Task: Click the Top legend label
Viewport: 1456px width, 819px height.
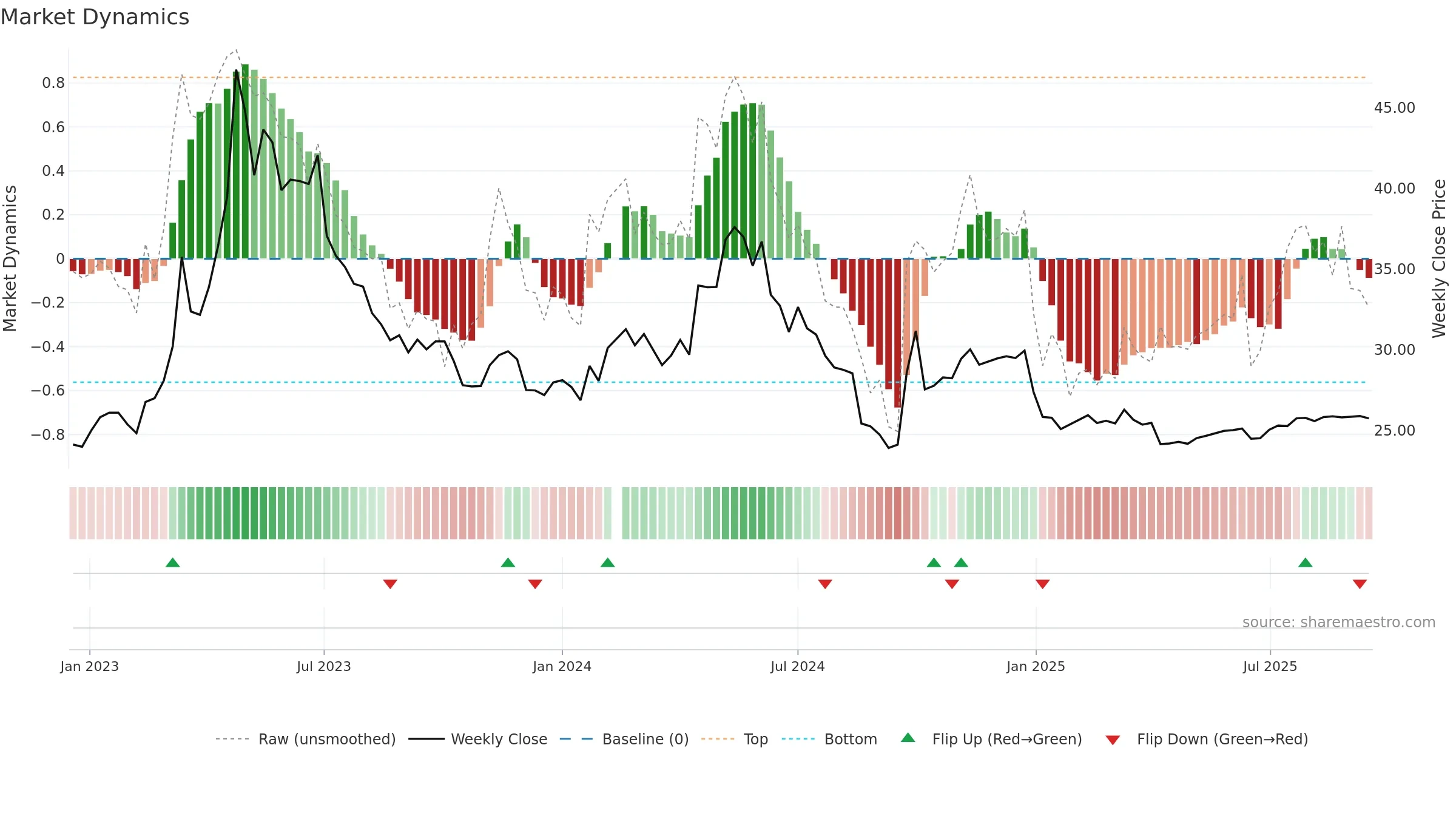Action: click(x=756, y=739)
